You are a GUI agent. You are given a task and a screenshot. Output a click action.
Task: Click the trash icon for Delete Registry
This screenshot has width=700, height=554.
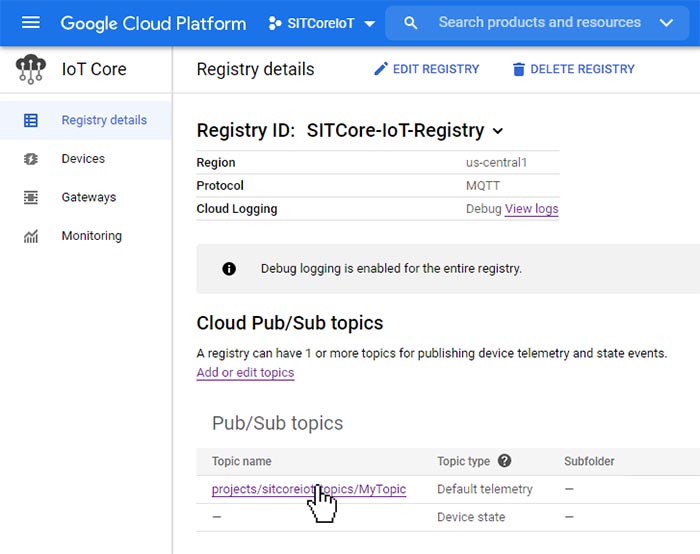click(x=519, y=69)
